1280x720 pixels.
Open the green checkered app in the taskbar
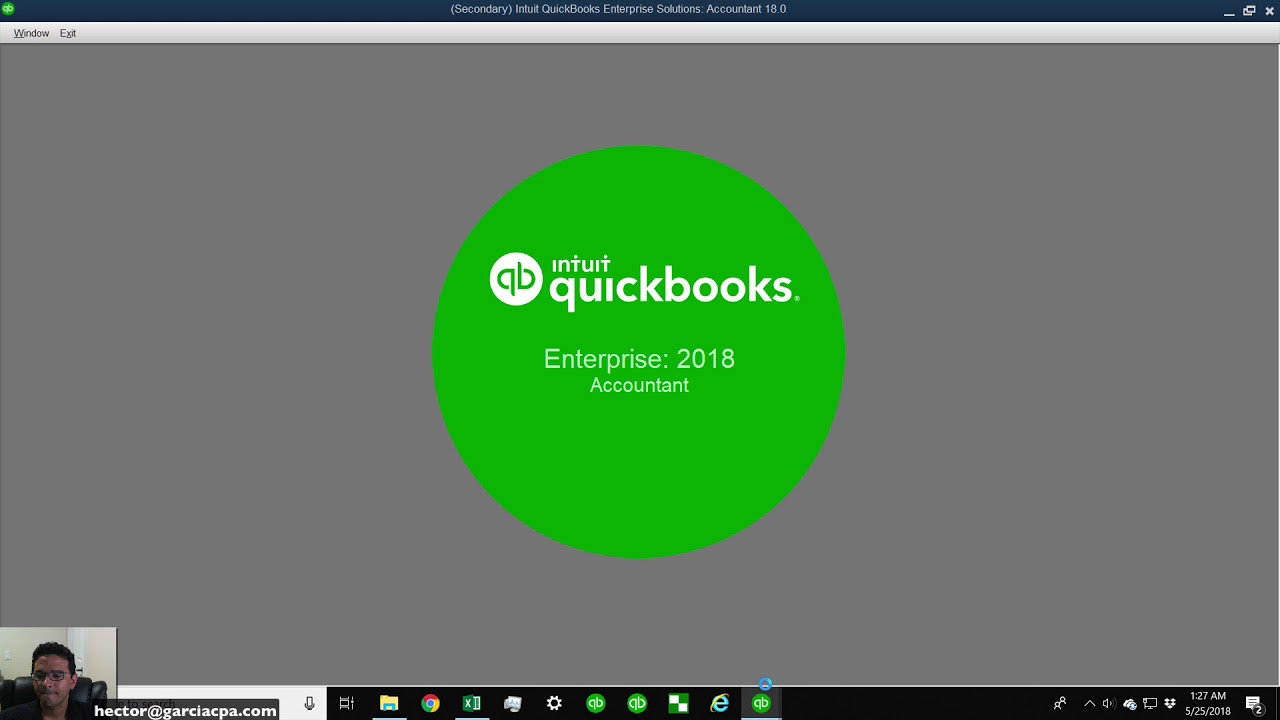[x=678, y=704]
